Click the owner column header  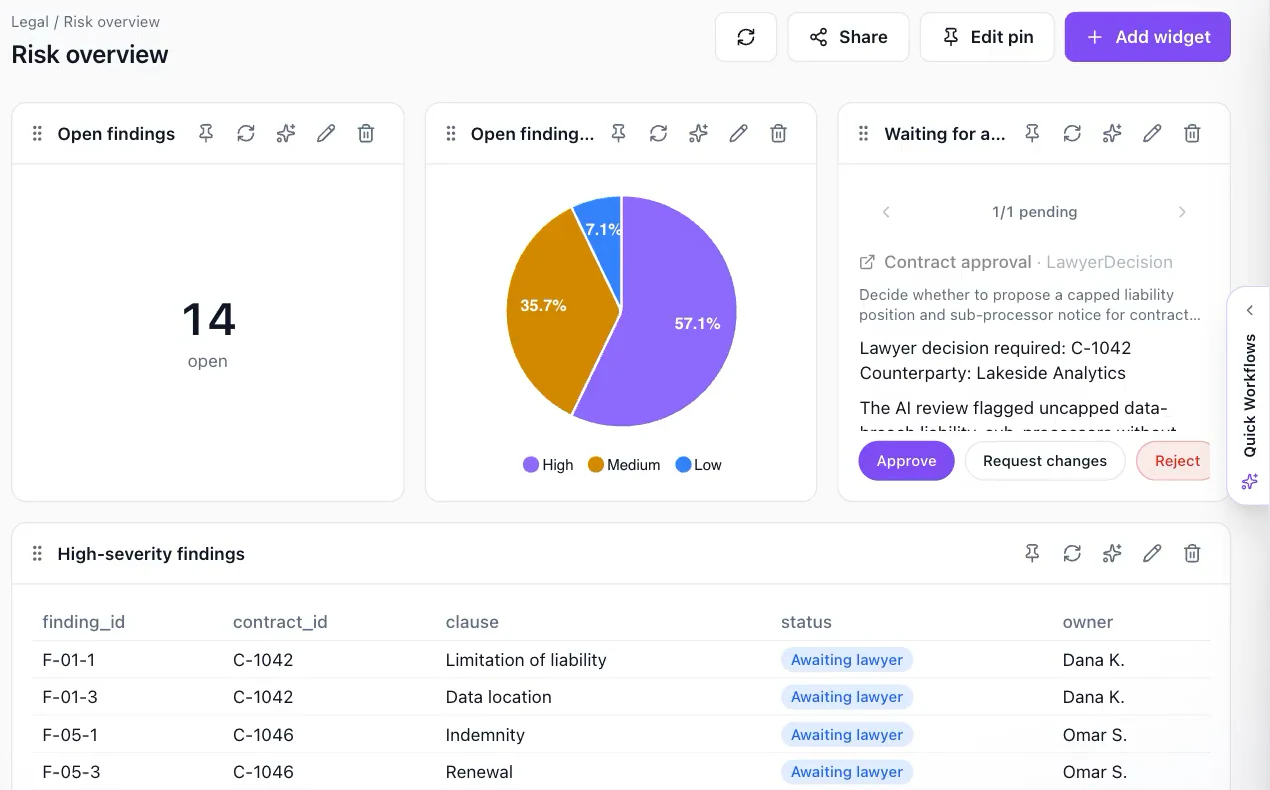(x=1088, y=622)
